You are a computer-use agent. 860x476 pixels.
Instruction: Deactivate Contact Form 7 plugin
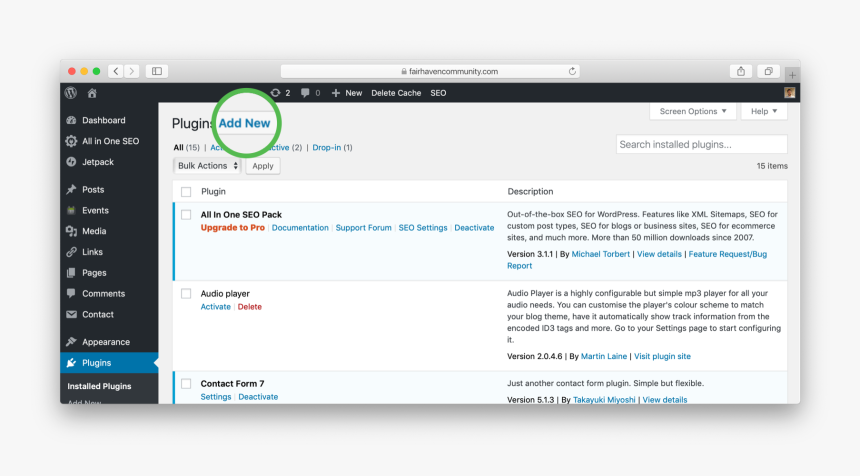(x=258, y=396)
